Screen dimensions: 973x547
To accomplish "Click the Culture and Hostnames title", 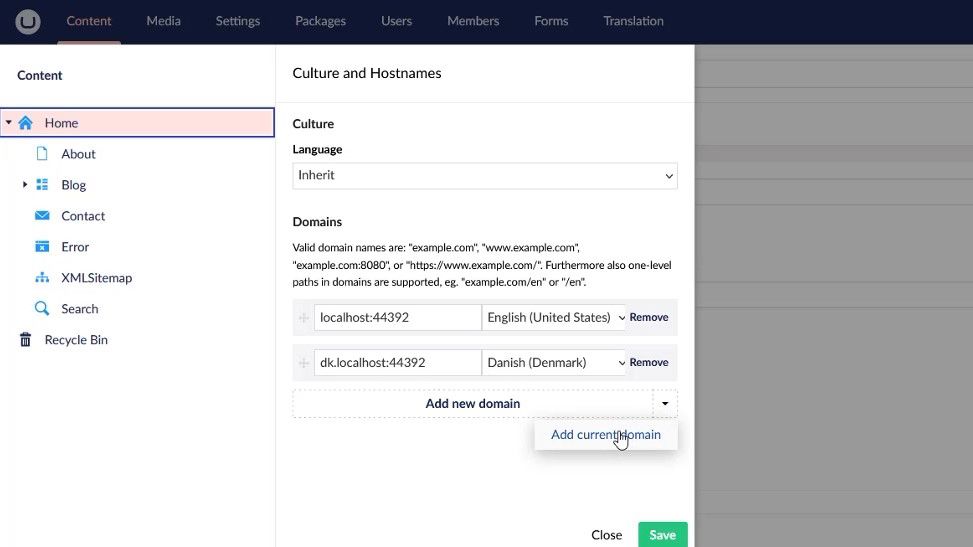I will click(367, 73).
